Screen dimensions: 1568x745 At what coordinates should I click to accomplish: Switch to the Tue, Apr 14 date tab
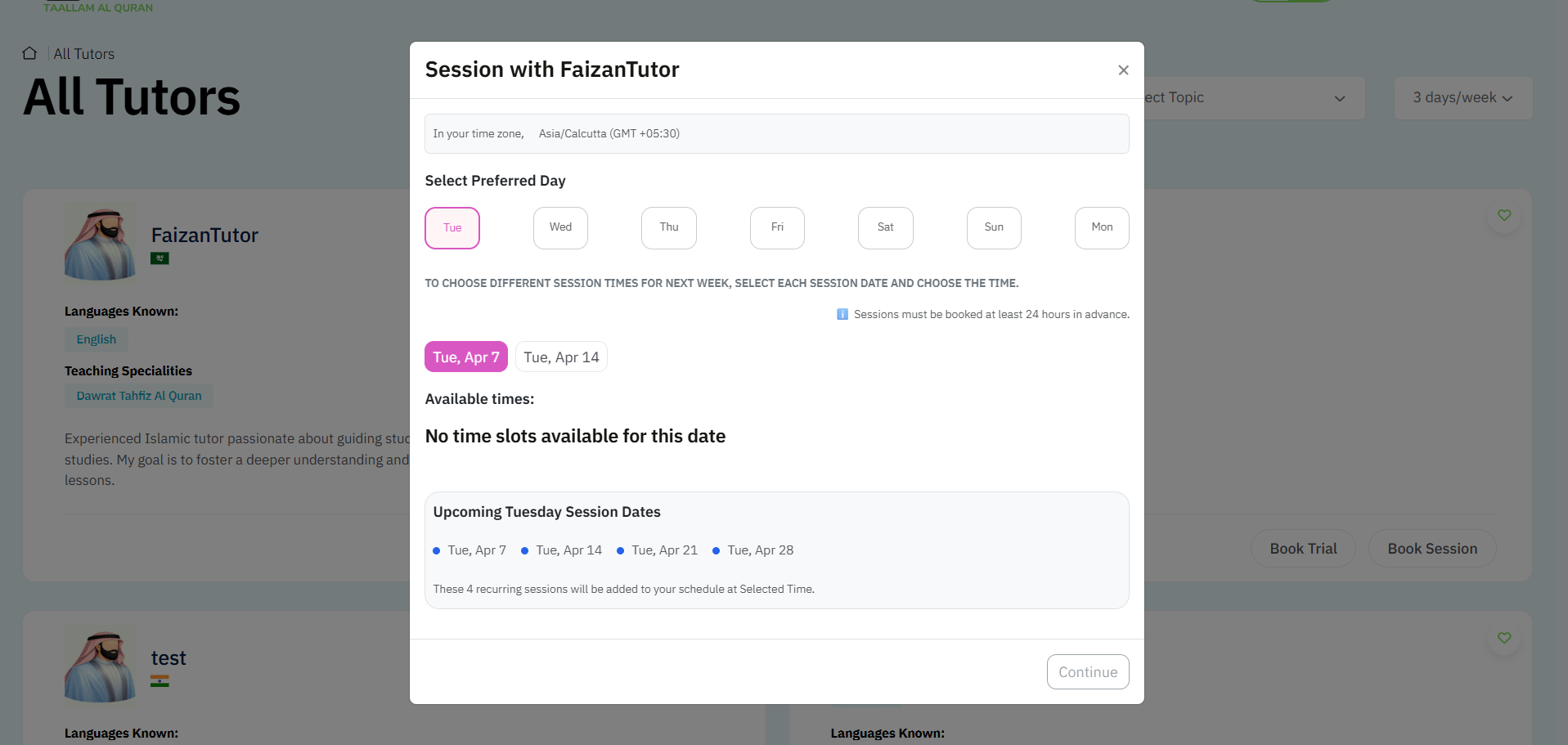[x=561, y=357]
